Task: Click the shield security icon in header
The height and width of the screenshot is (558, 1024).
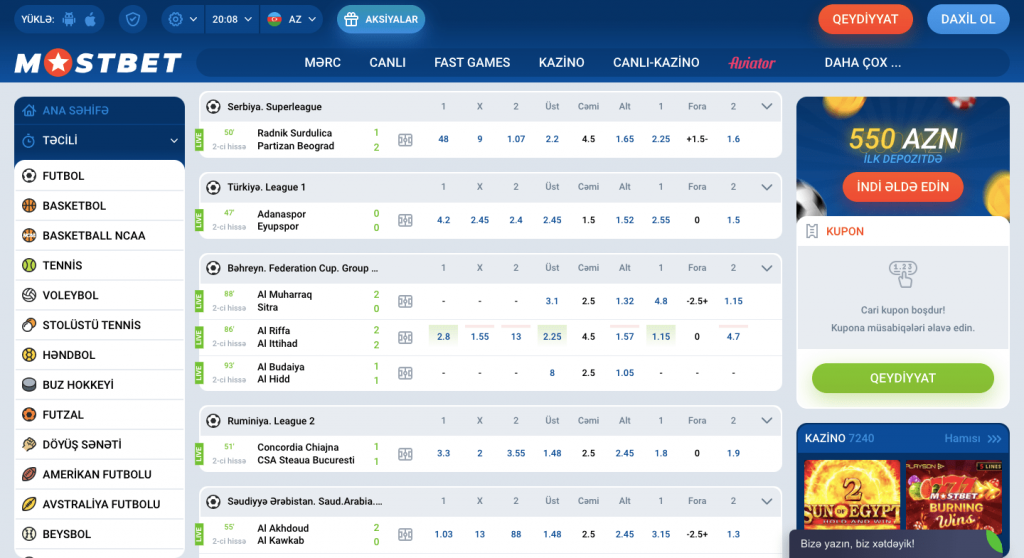Action: 133,20
